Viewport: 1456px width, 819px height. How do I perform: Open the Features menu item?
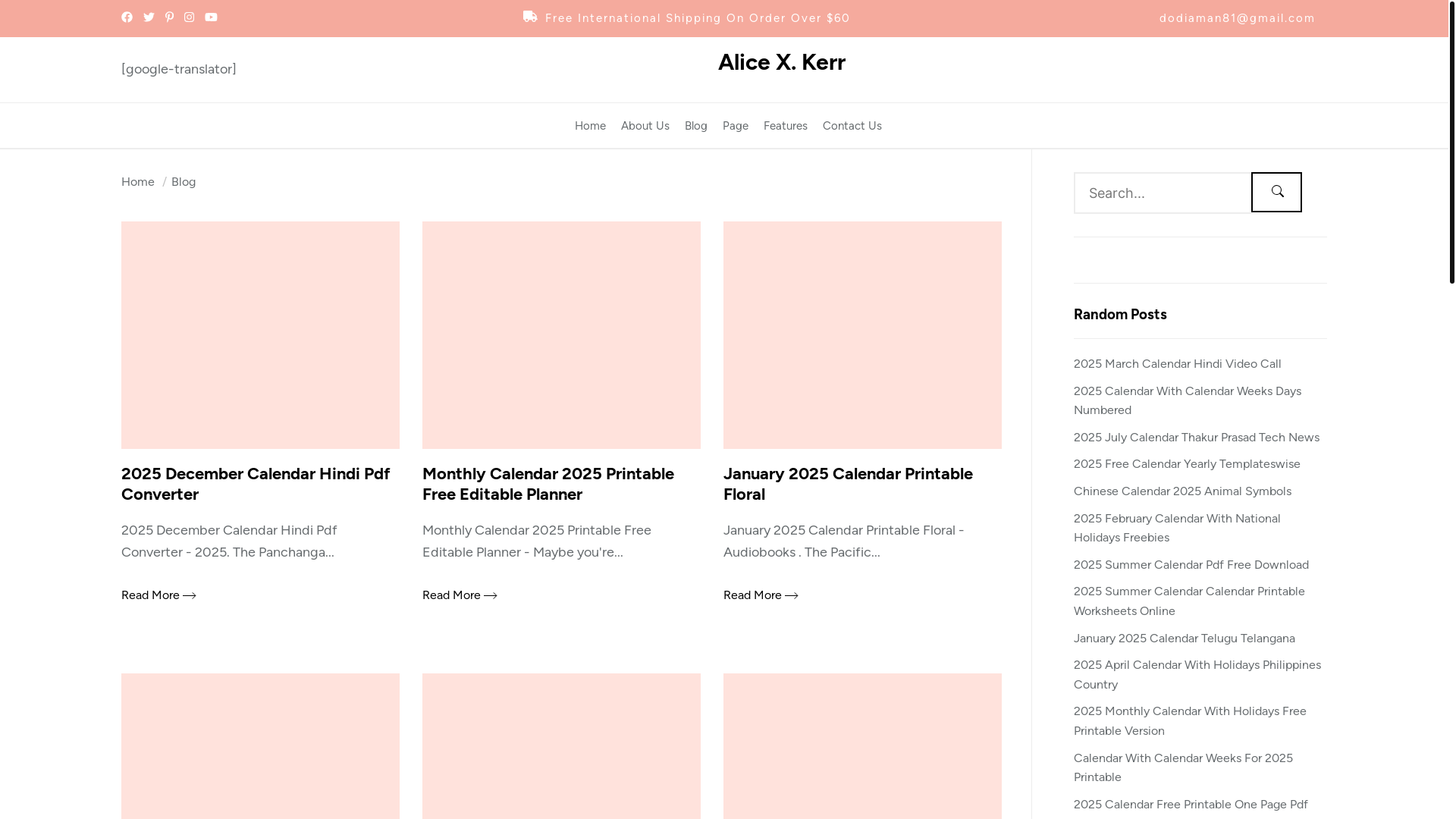point(786,126)
